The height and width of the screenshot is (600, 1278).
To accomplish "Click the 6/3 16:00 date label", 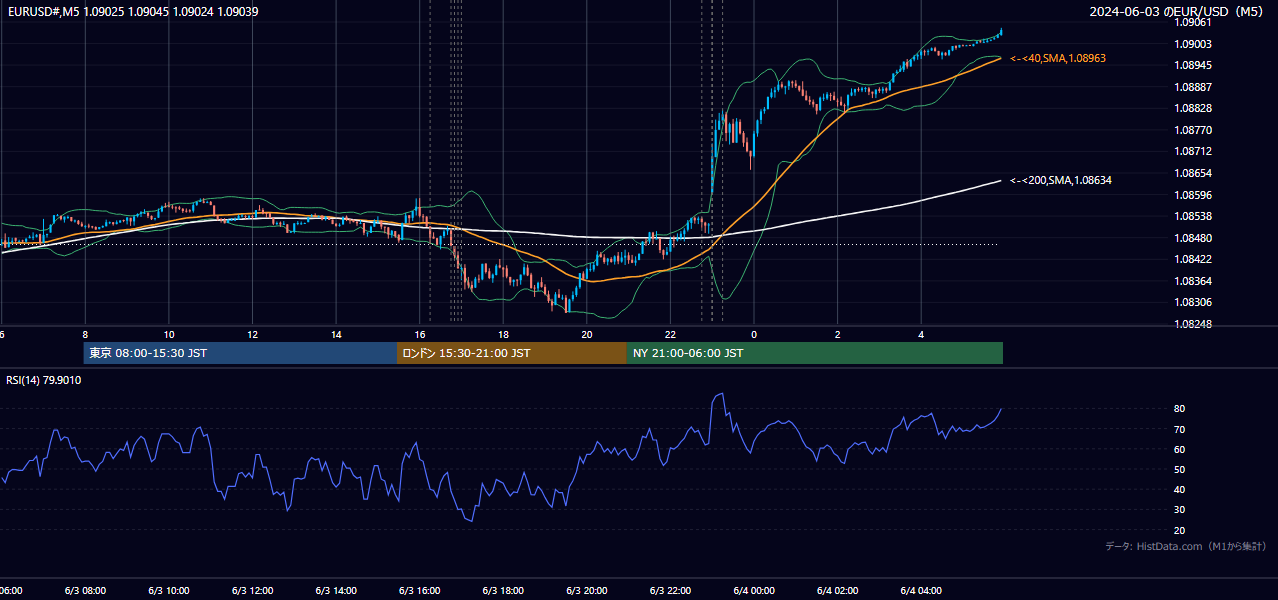I will click(420, 590).
